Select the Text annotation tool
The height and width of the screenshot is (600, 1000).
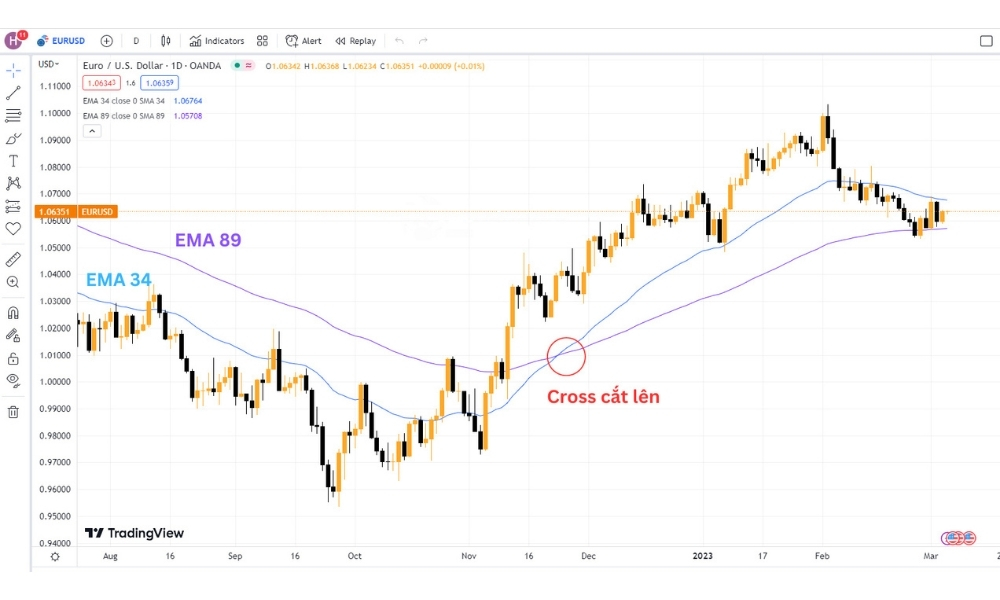pos(13,160)
